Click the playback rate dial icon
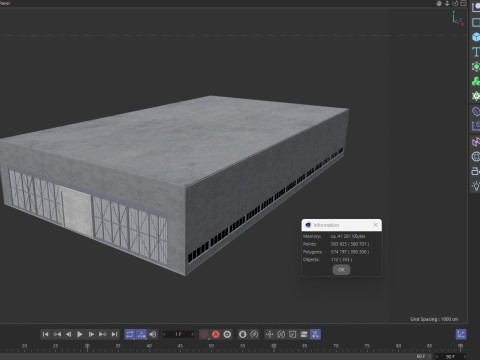This screenshot has width=480, height=360. click(x=254, y=334)
